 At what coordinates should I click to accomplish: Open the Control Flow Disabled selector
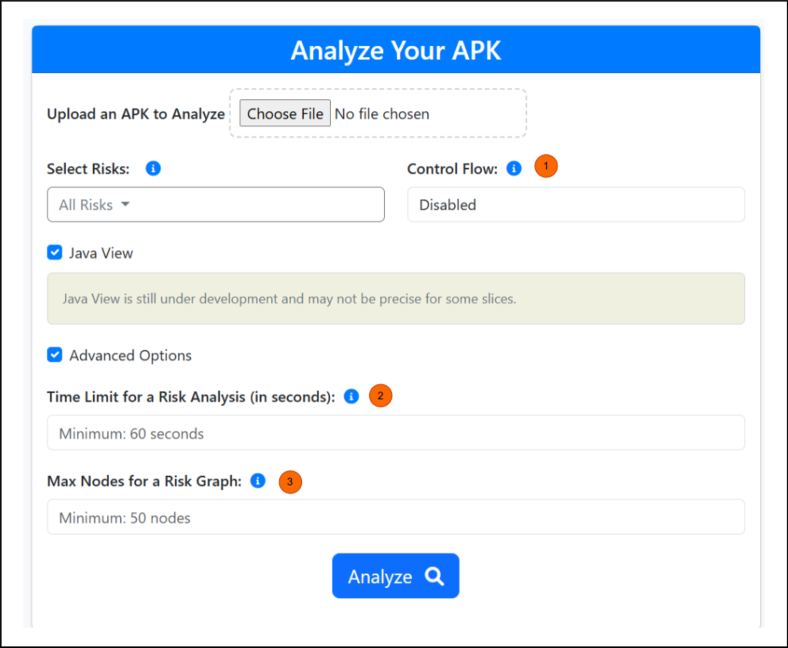point(575,204)
